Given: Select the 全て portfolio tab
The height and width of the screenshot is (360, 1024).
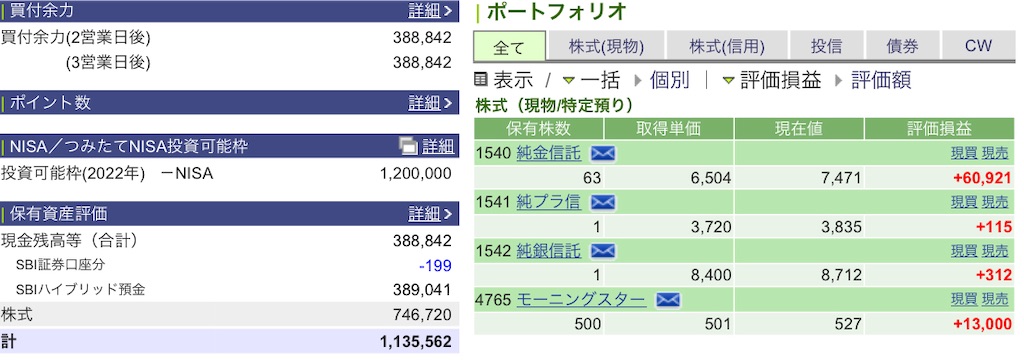Looking at the screenshot, I should point(509,47).
